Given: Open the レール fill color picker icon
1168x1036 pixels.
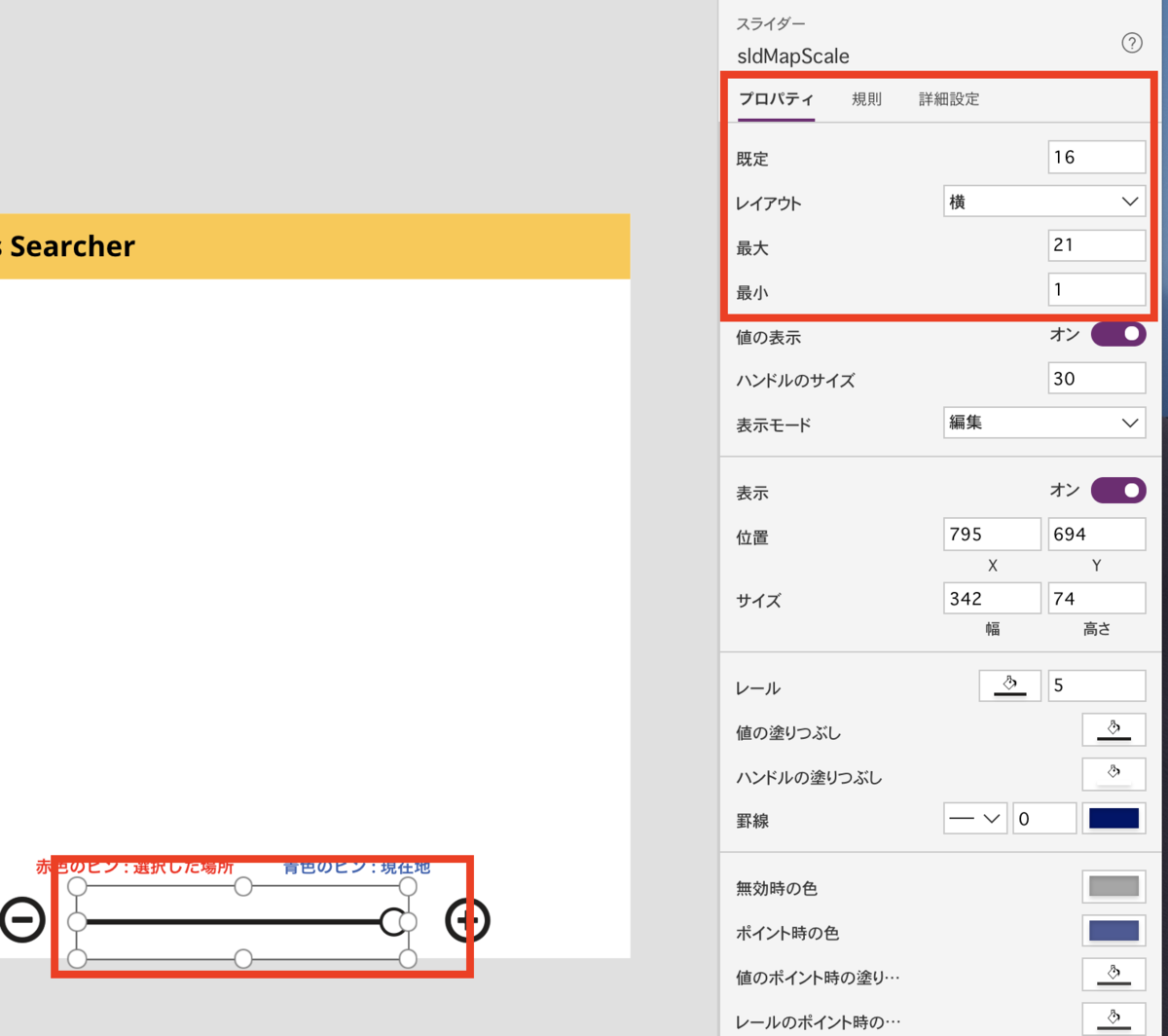Looking at the screenshot, I should click(1009, 684).
